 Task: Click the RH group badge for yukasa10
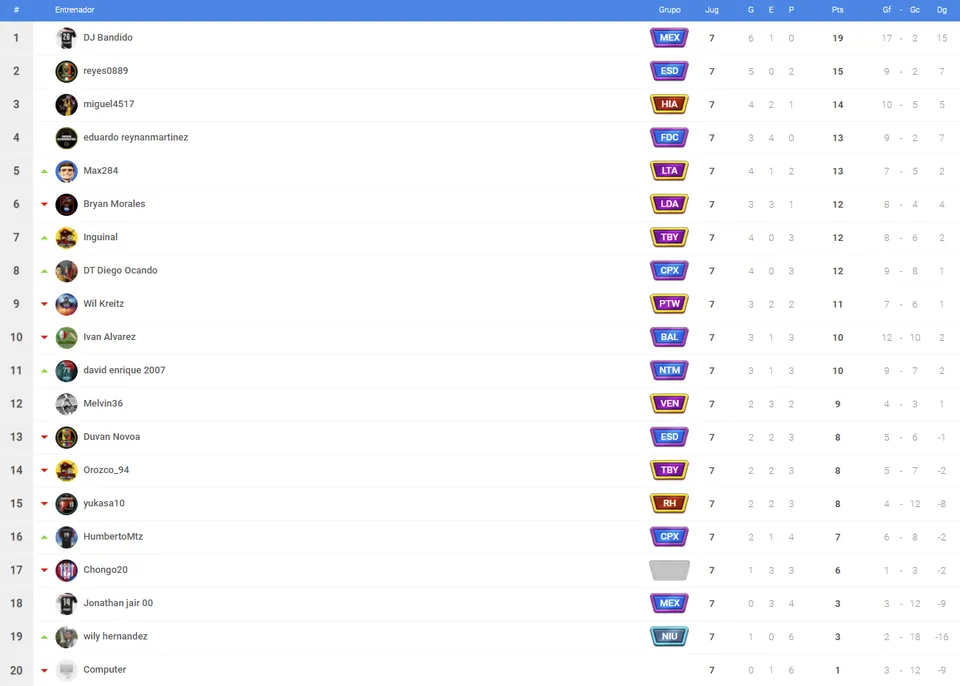[x=669, y=503]
